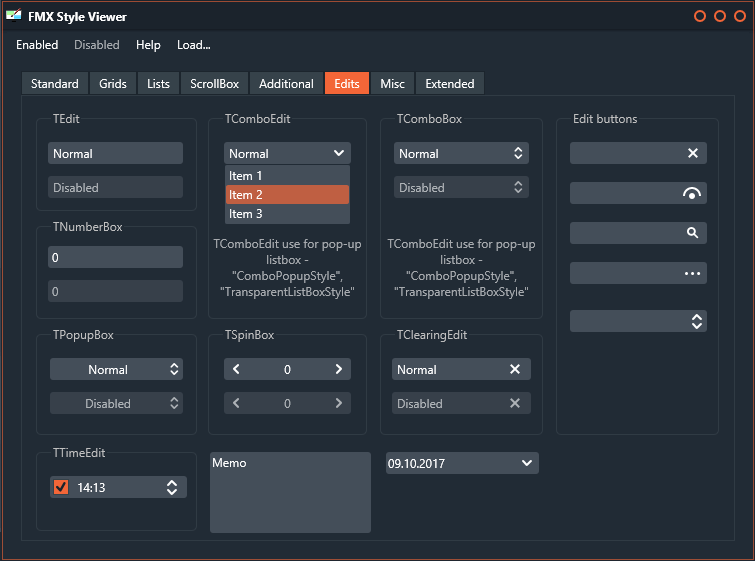Open the Help menu
Image resolution: width=755 pixels, height=561 pixels.
[148, 45]
